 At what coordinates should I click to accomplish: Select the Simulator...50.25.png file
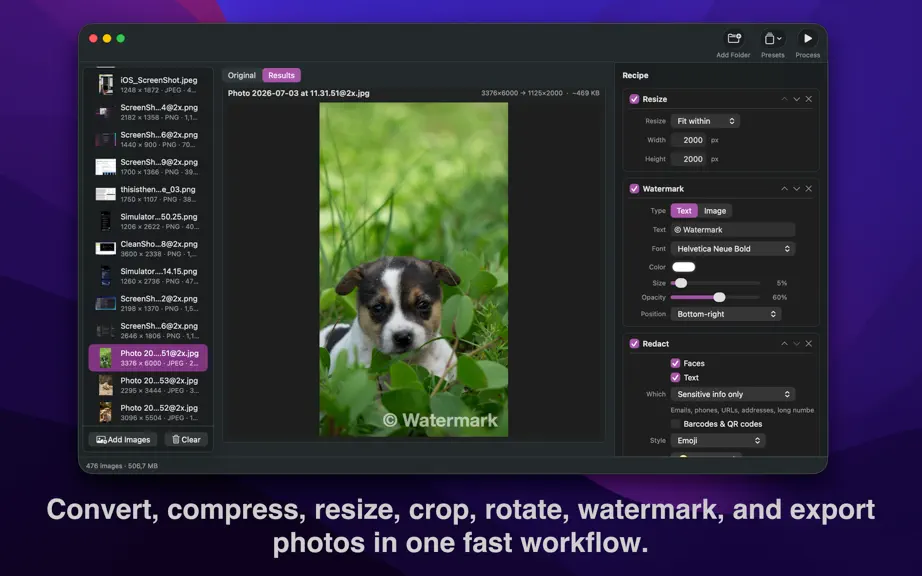(x=148, y=222)
